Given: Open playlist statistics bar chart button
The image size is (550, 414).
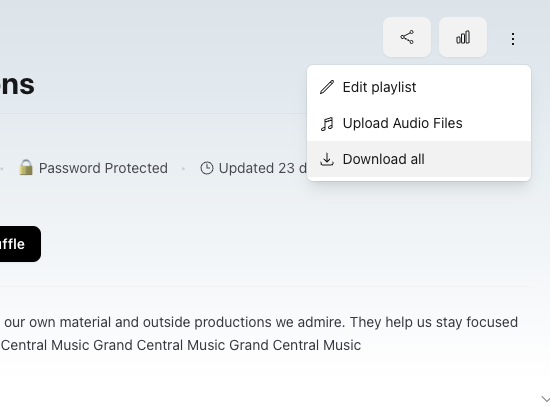Looking at the screenshot, I should pyautogui.click(x=463, y=37).
